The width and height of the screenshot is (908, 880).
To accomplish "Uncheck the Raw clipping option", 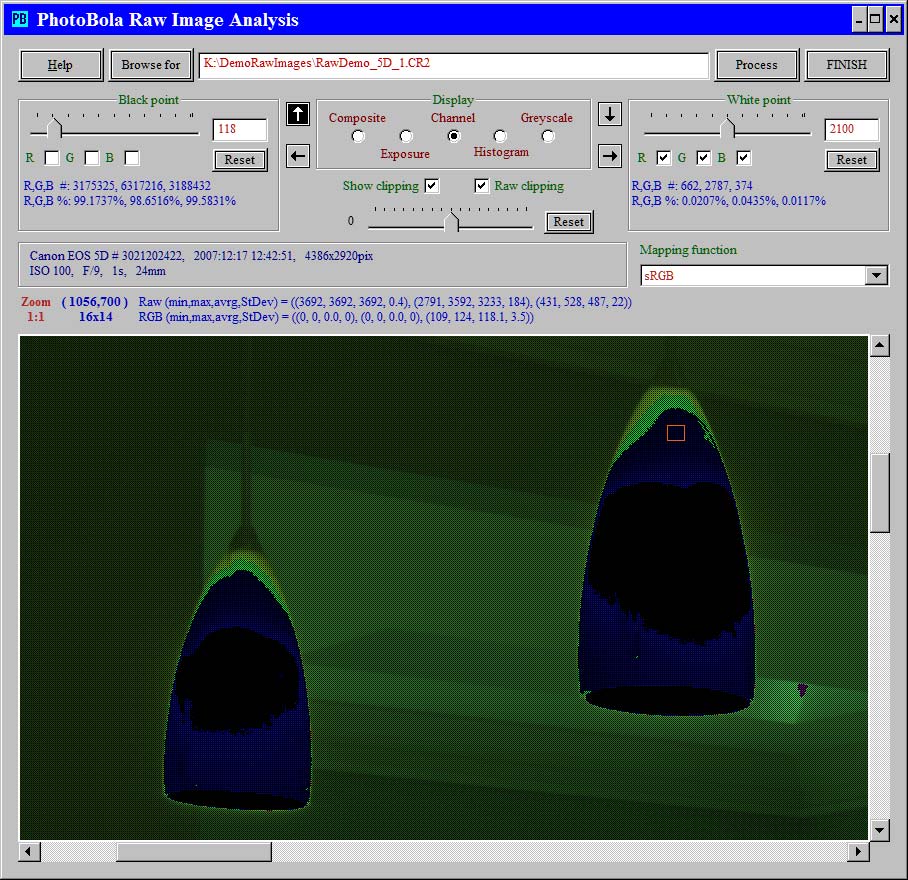I will tap(482, 186).
